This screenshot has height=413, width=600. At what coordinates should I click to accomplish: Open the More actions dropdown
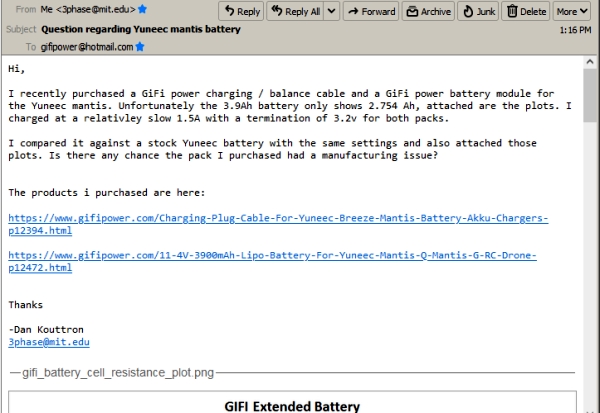click(572, 11)
